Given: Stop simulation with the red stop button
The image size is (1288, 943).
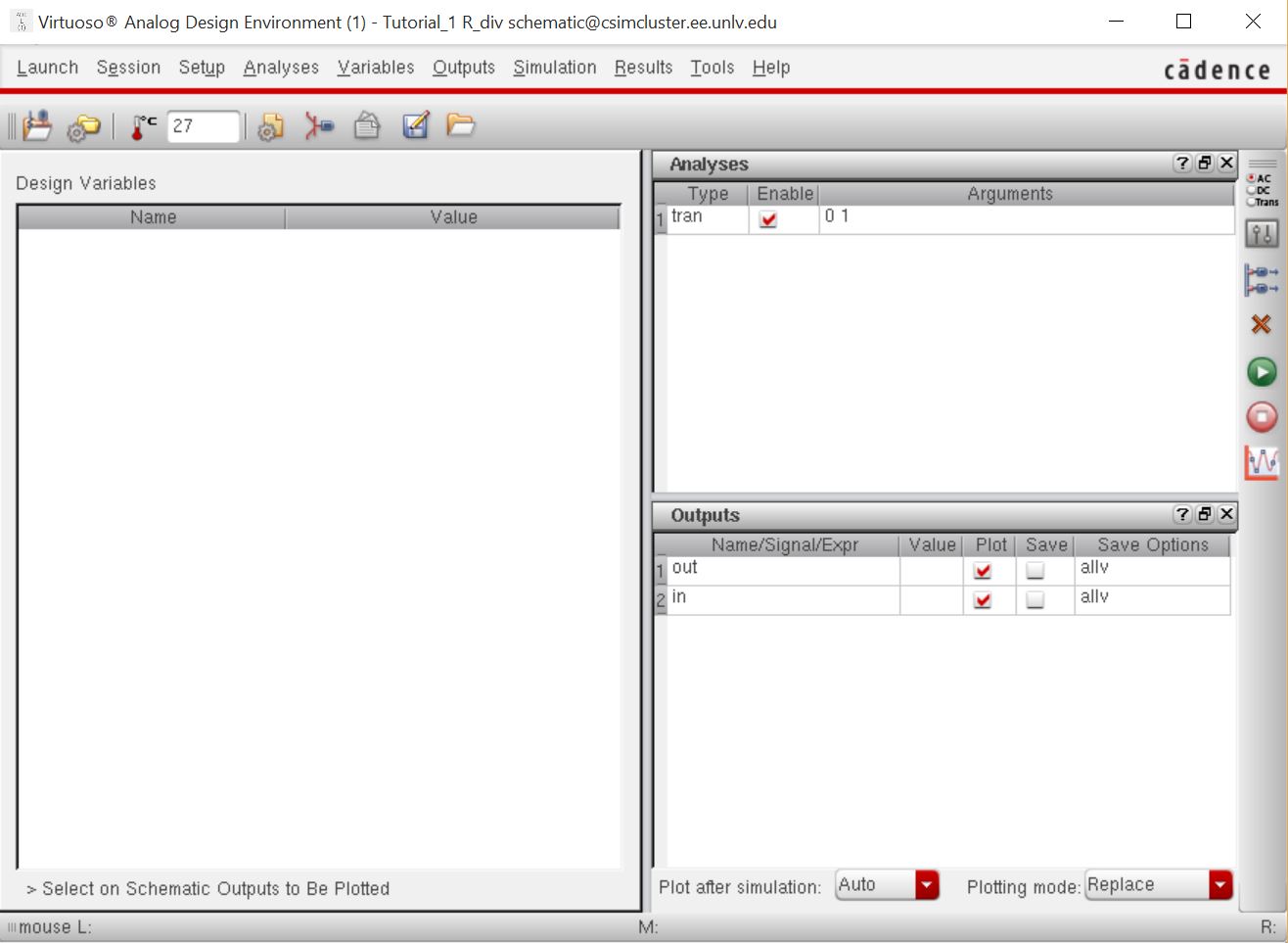Looking at the screenshot, I should pyautogui.click(x=1262, y=417).
